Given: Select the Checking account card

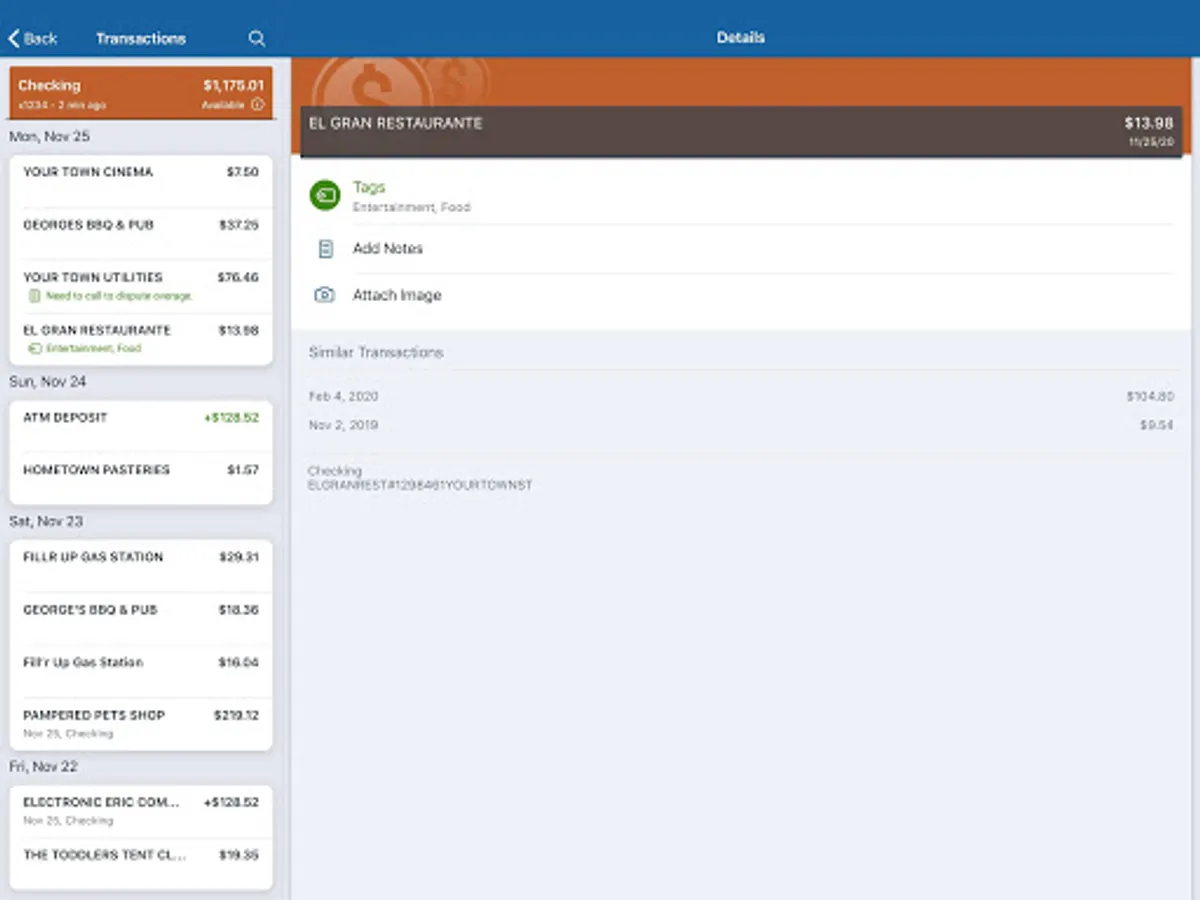Looking at the screenshot, I should coord(141,93).
